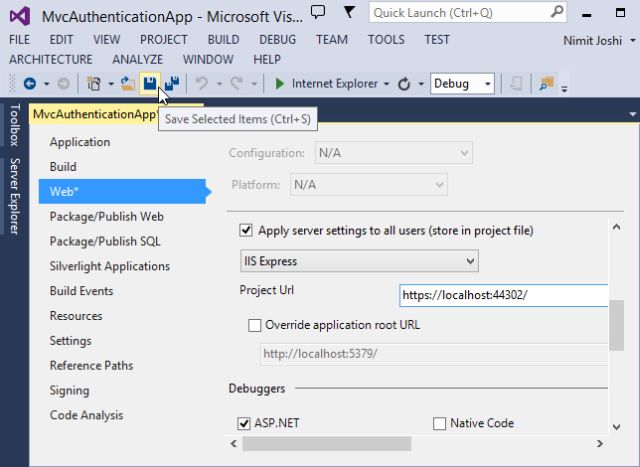The height and width of the screenshot is (467, 640).
Task: Open the TOOLS menu
Action: pos(386,40)
